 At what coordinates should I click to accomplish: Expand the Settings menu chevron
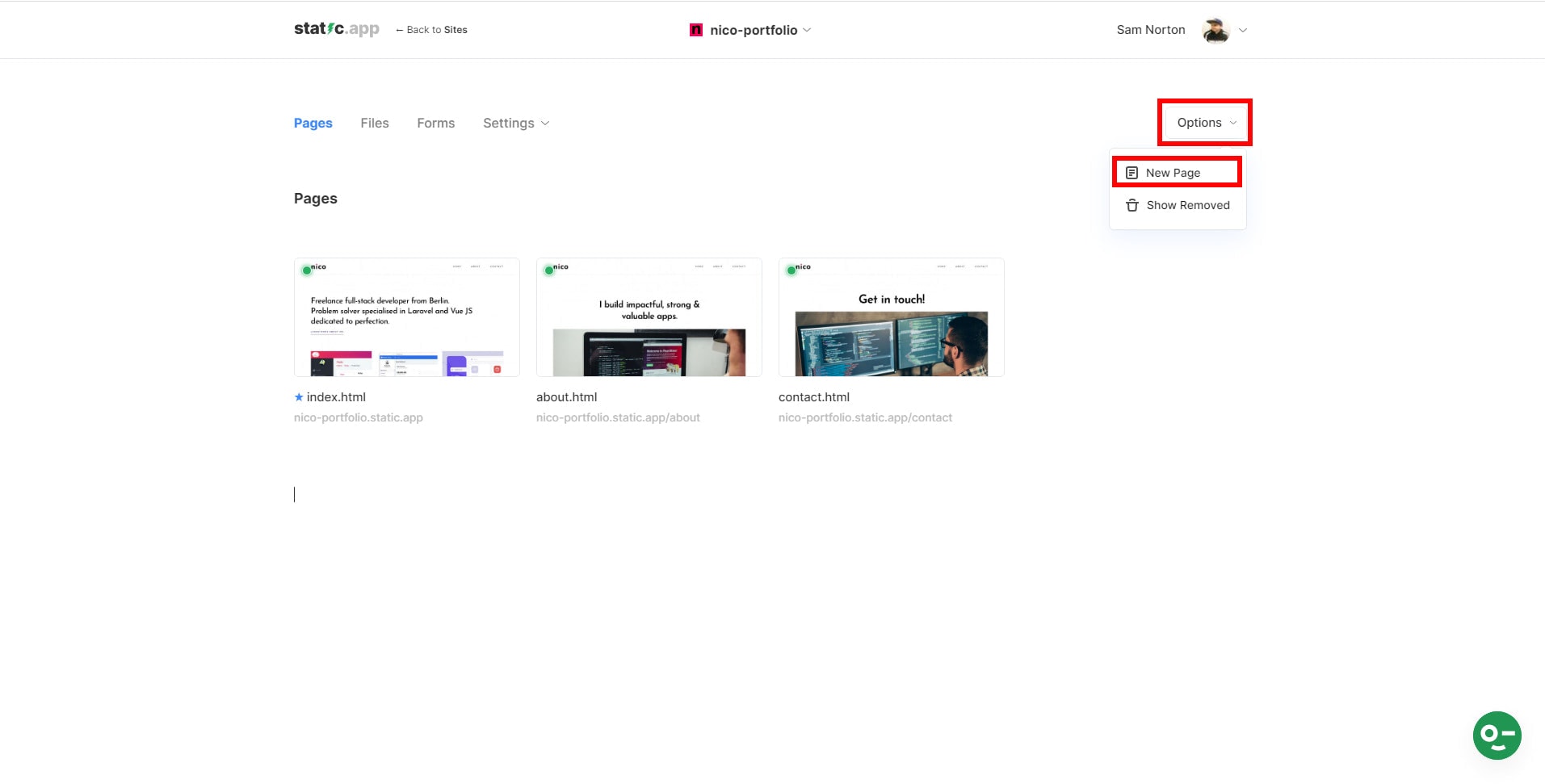coord(544,124)
